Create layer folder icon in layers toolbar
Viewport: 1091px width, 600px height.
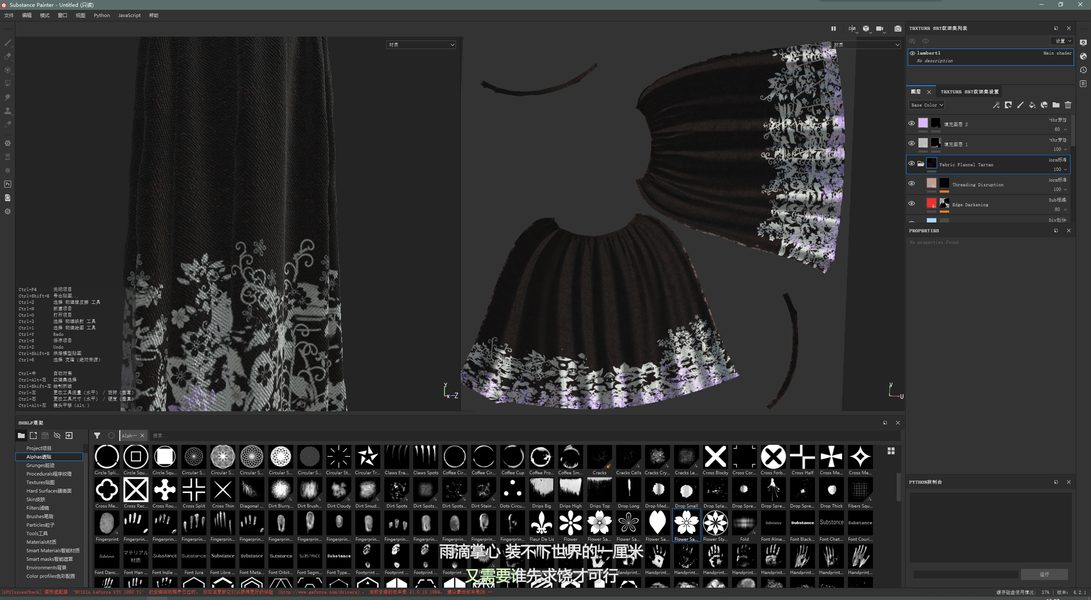tap(1056, 105)
